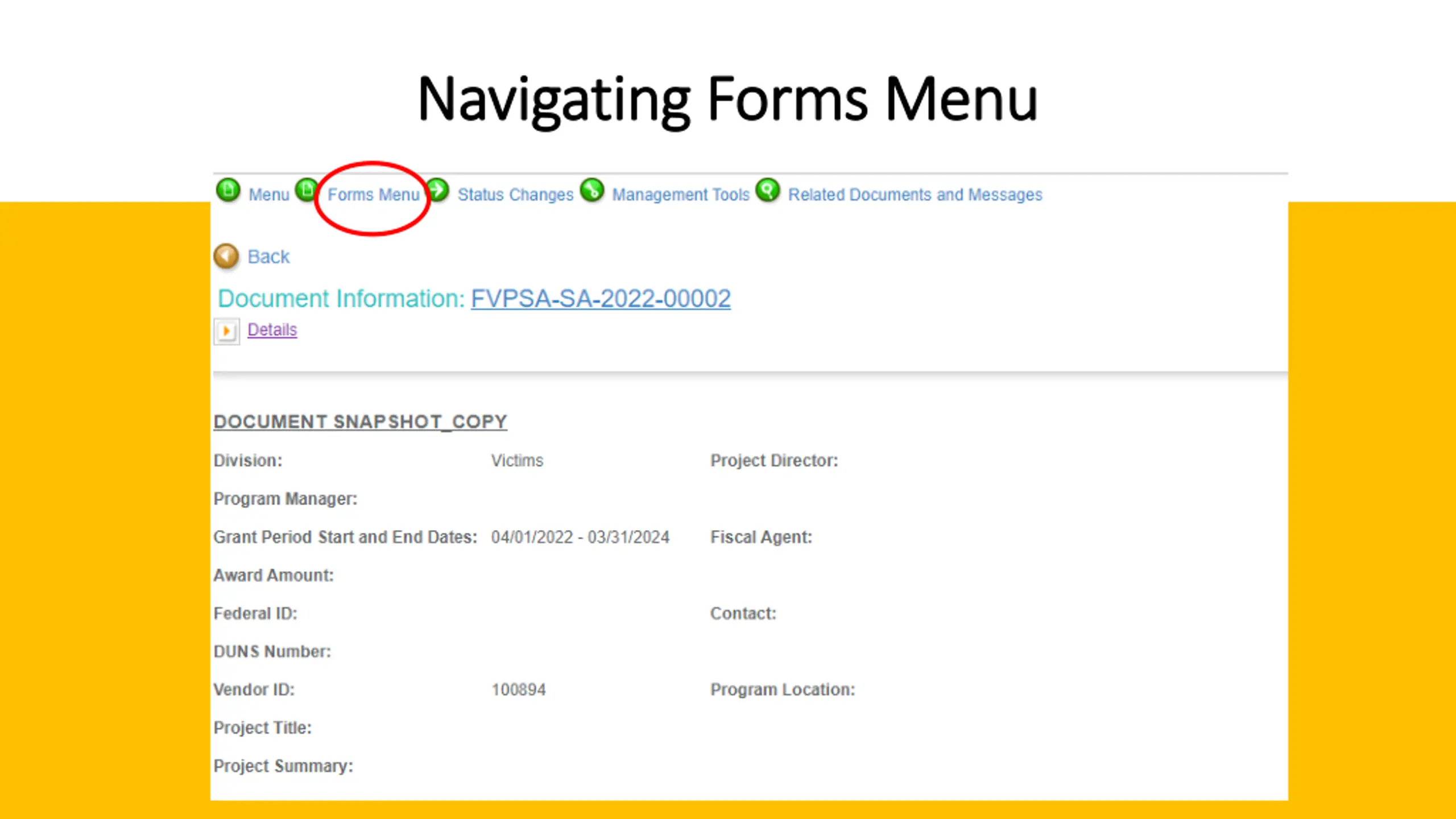Click the Grant Period Start and End Dates label
The image size is (1456, 819).
[345, 537]
